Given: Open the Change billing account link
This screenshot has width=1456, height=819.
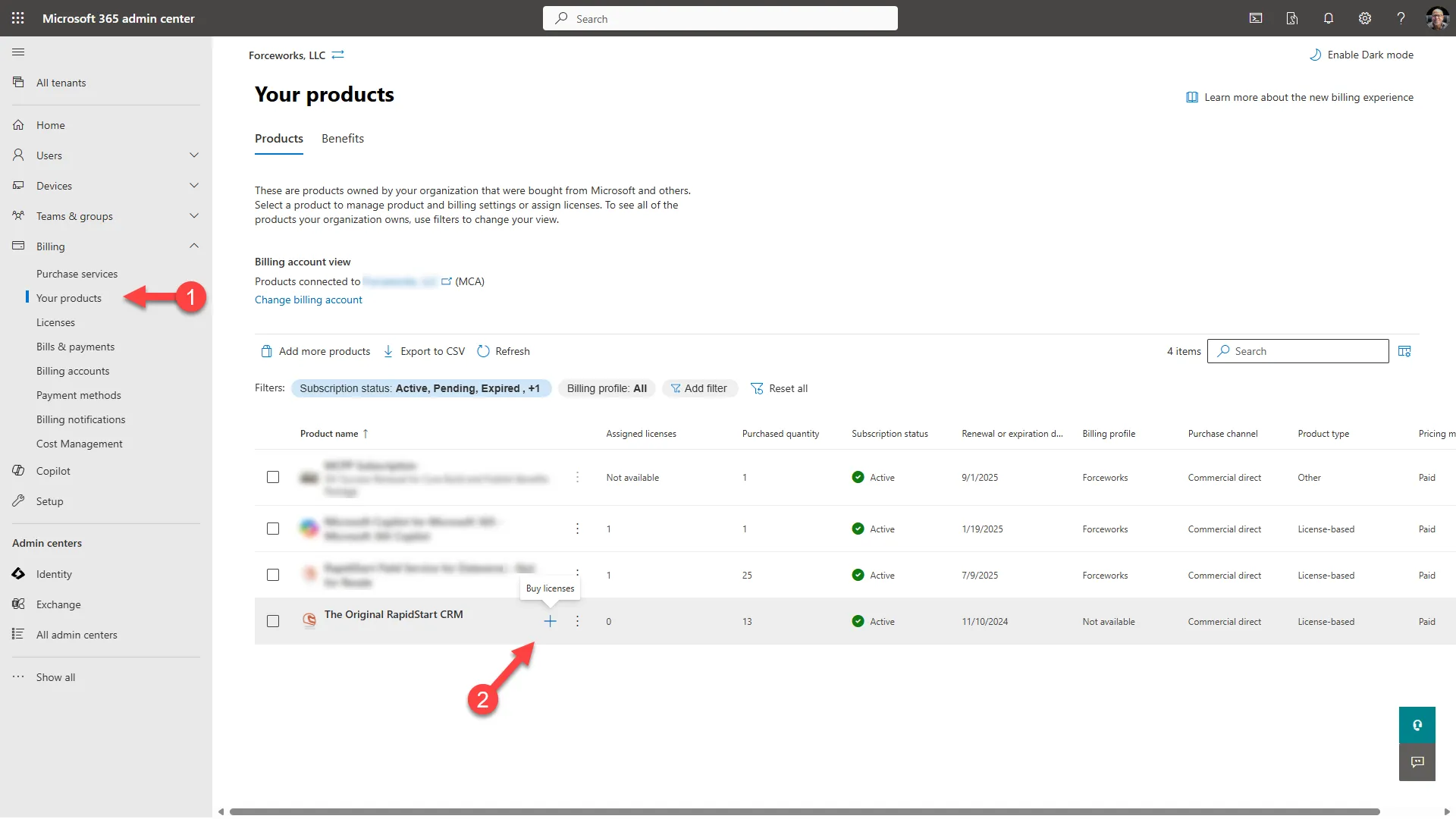Looking at the screenshot, I should [308, 299].
